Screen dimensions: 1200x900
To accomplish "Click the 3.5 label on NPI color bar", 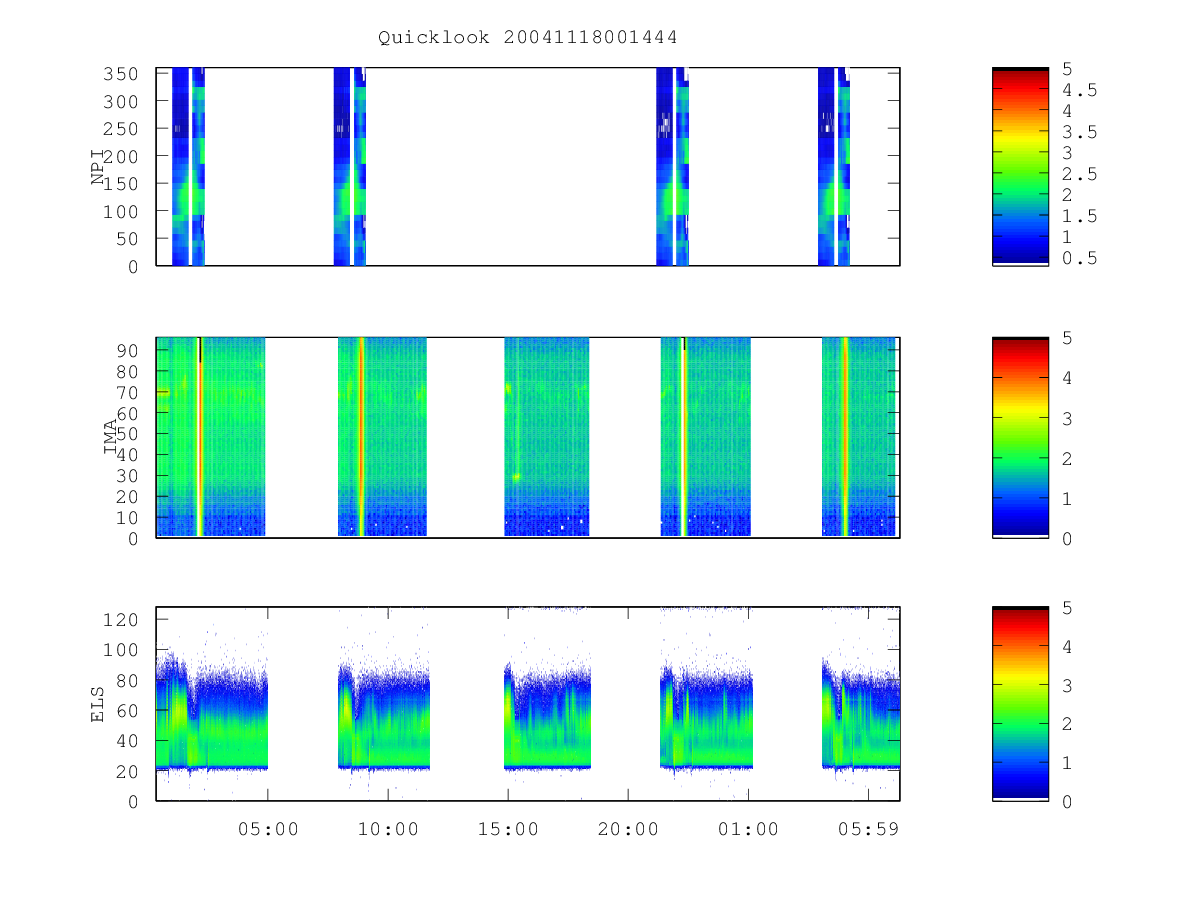I will (1080, 132).
